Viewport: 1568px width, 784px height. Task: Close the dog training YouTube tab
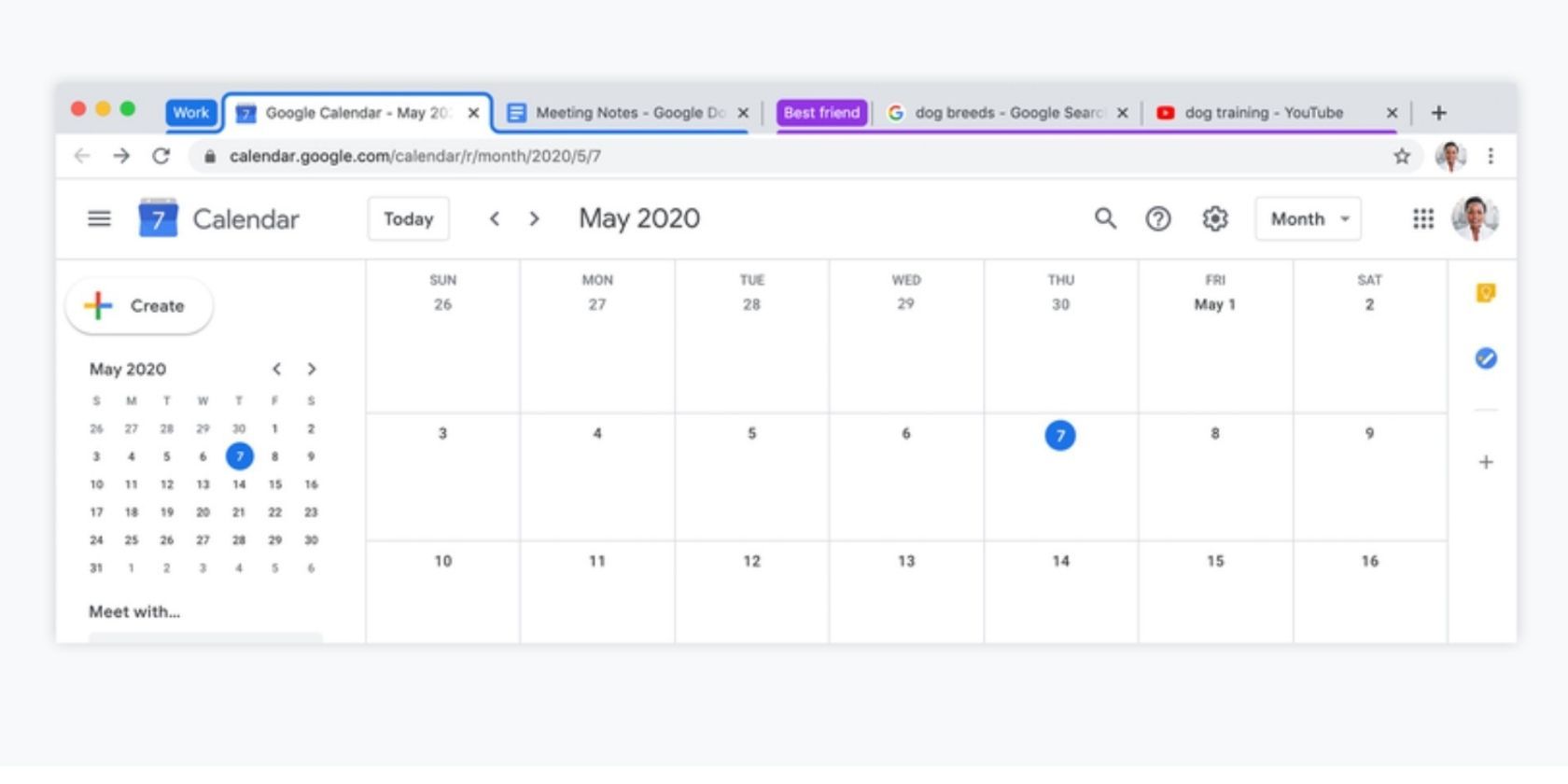pos(1392,113)
